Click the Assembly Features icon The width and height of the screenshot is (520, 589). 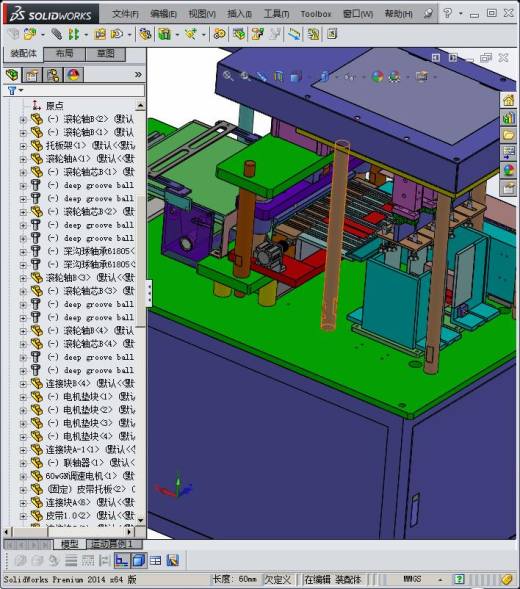(x=164, y=35)
